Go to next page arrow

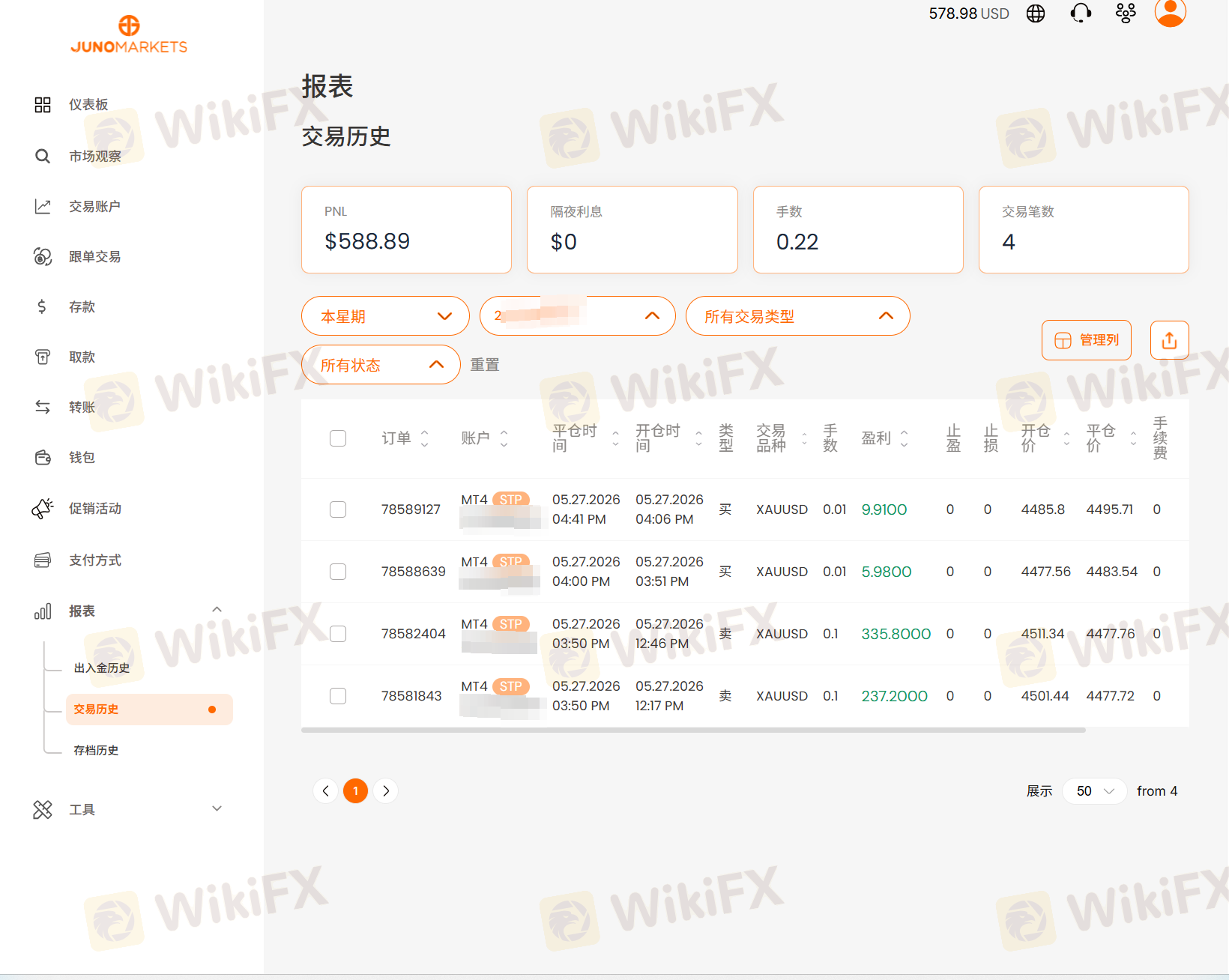pyautogui.click(x=386, y=790)
